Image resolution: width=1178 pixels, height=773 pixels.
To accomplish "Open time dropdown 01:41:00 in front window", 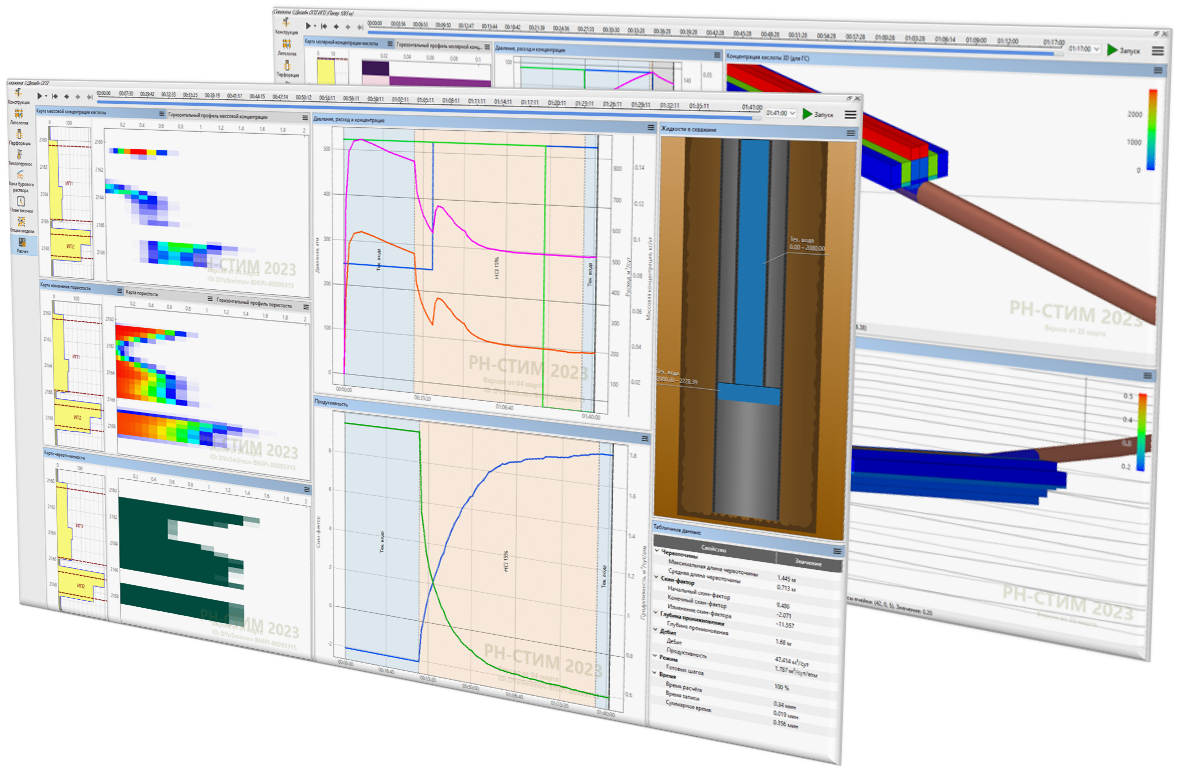I will pos(781,113).
